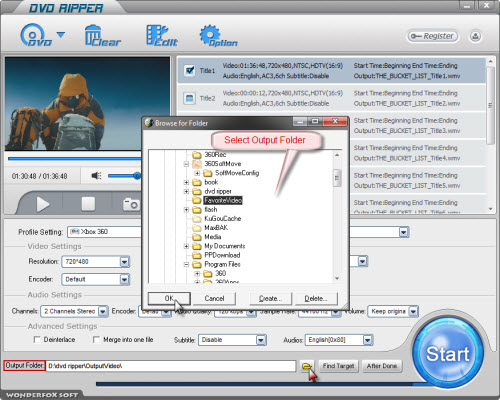Click Output:THE_BUCKET_LIST_Title3.wmv text
Screen dimensions: 500x400
coord(407,131)
